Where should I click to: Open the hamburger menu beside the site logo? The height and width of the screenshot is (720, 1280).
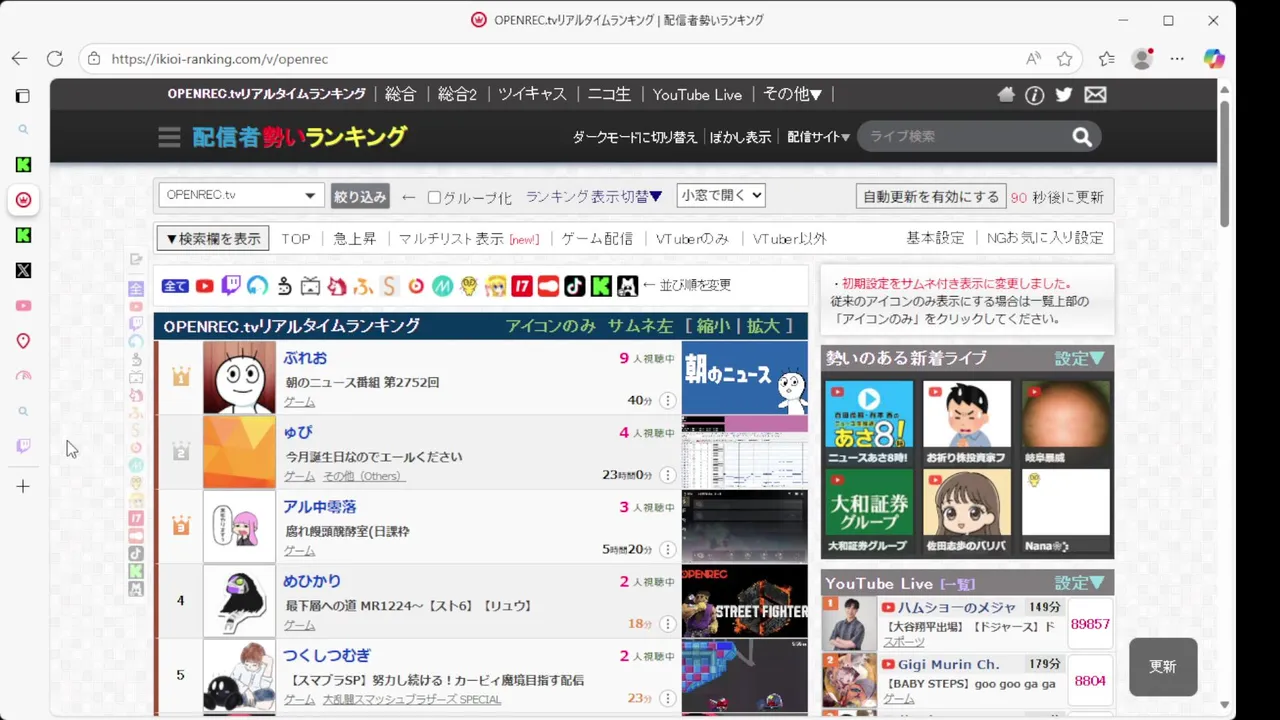pos(169,137)
